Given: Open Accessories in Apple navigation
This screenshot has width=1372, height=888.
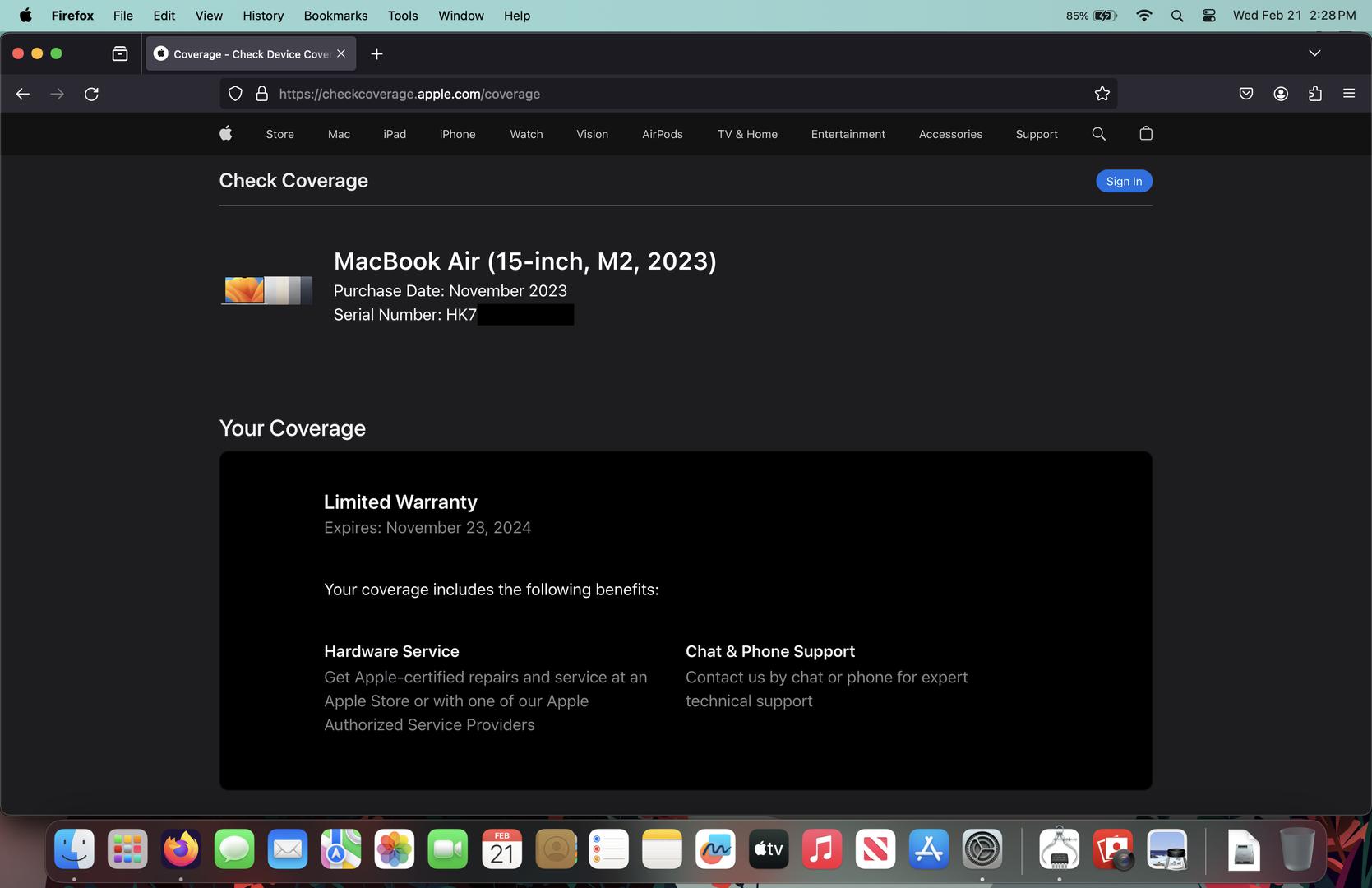Looking at the screenshot, I should pos(950,134).
